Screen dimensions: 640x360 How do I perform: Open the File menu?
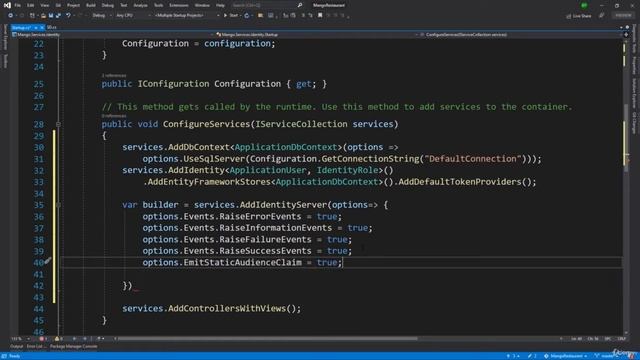pyautogui.click(x=18, y=5)
